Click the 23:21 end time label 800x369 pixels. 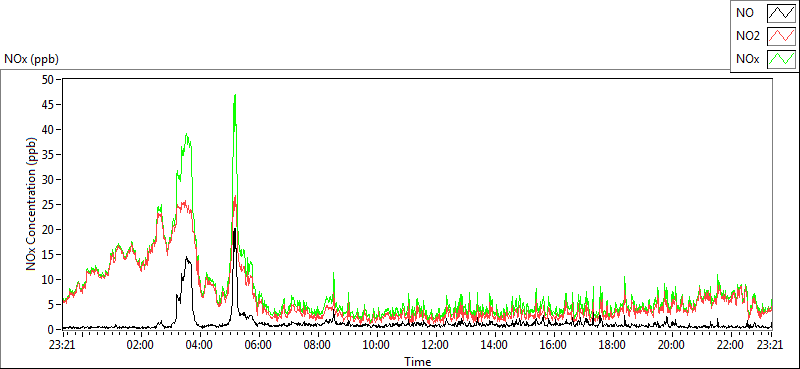click(771, 345)
